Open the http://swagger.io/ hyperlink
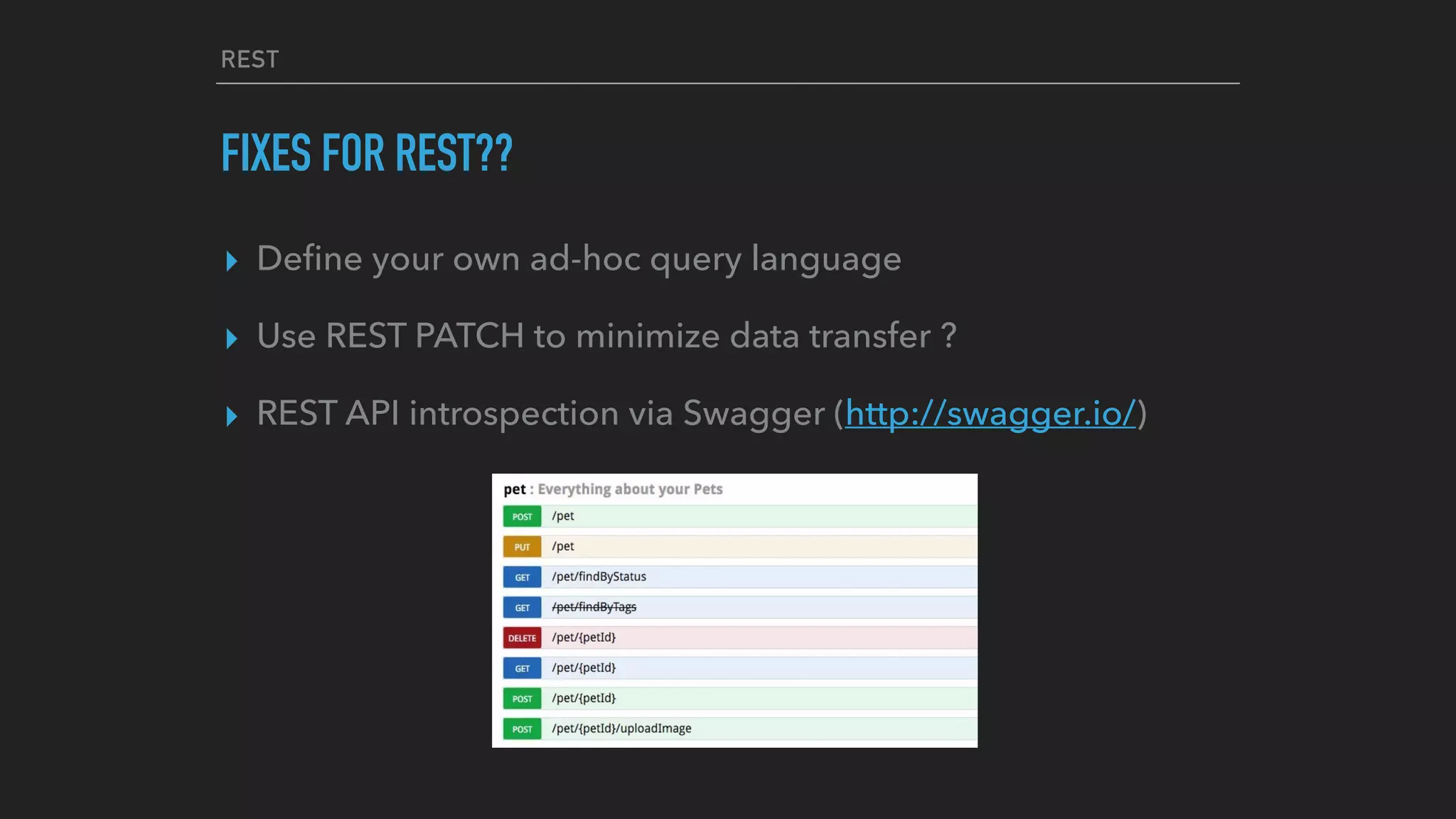Viewport: 1456px width, 819px height. [990, 414]
